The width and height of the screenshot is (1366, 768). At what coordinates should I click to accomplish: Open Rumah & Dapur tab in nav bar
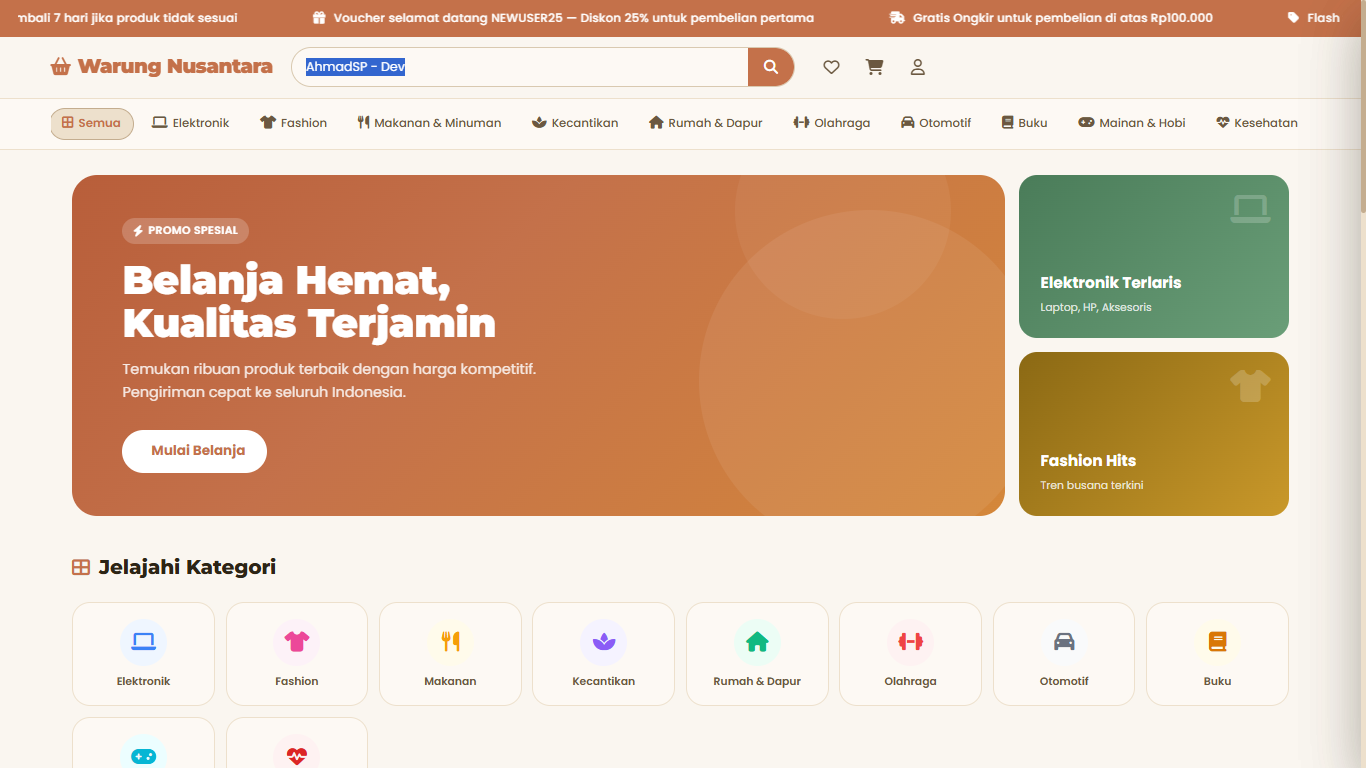pyautogui.click(x=706, y=123)
